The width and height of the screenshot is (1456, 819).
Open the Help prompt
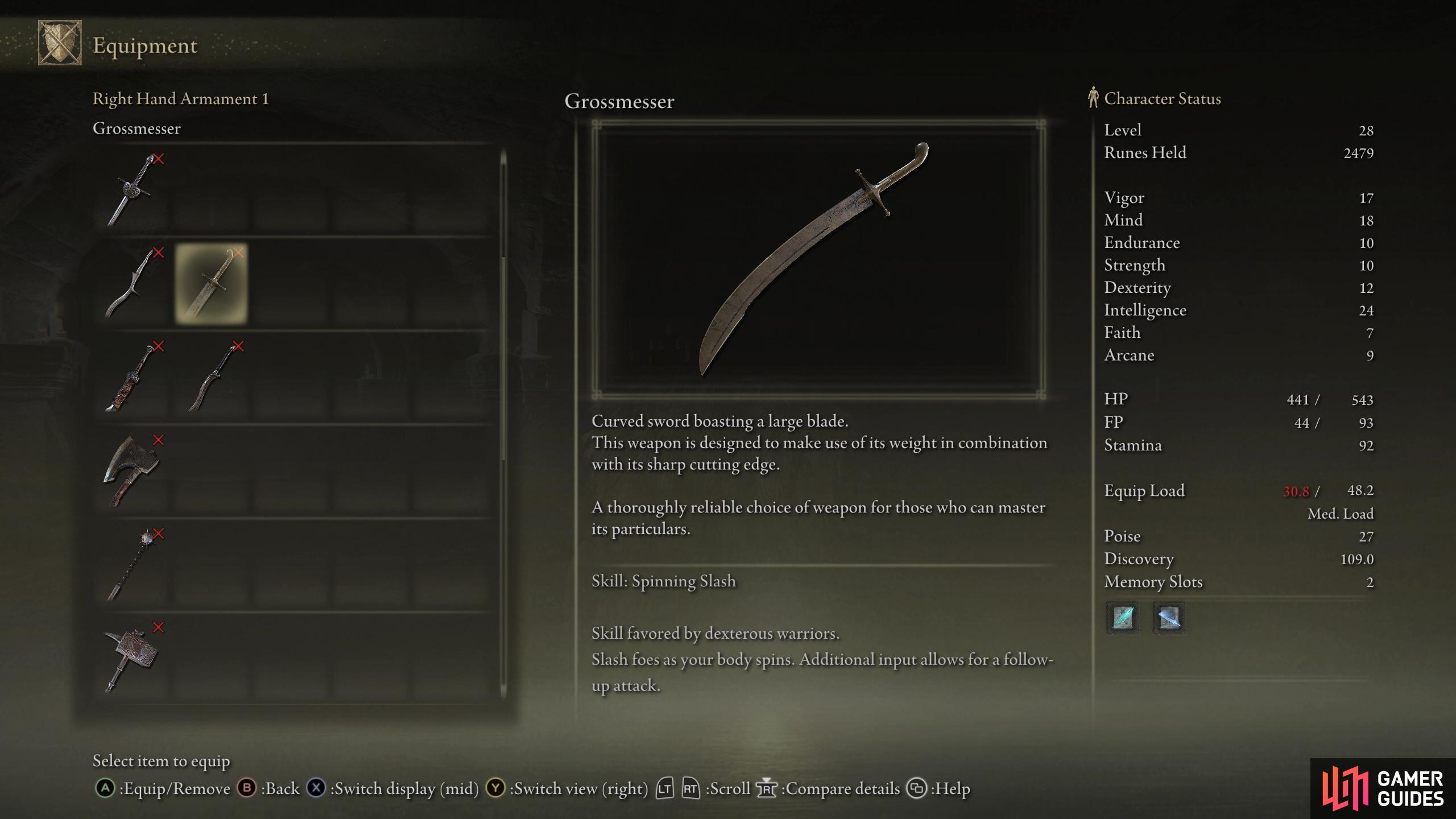click(x=938, y=788)
